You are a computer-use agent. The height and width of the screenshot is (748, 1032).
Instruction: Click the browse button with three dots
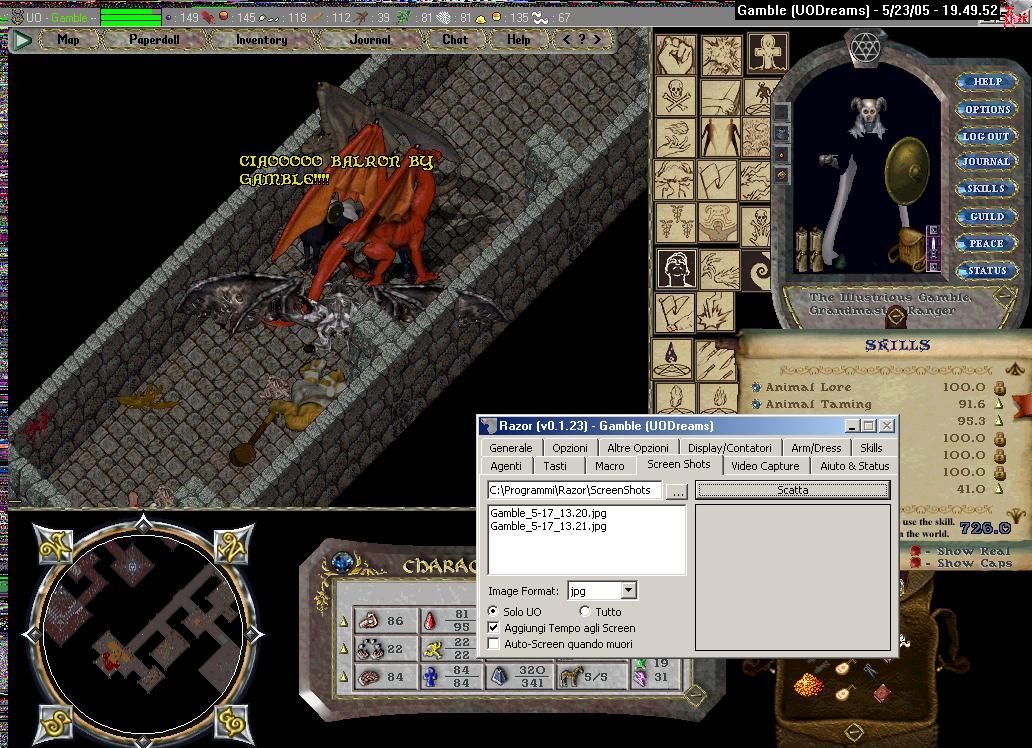677,491
